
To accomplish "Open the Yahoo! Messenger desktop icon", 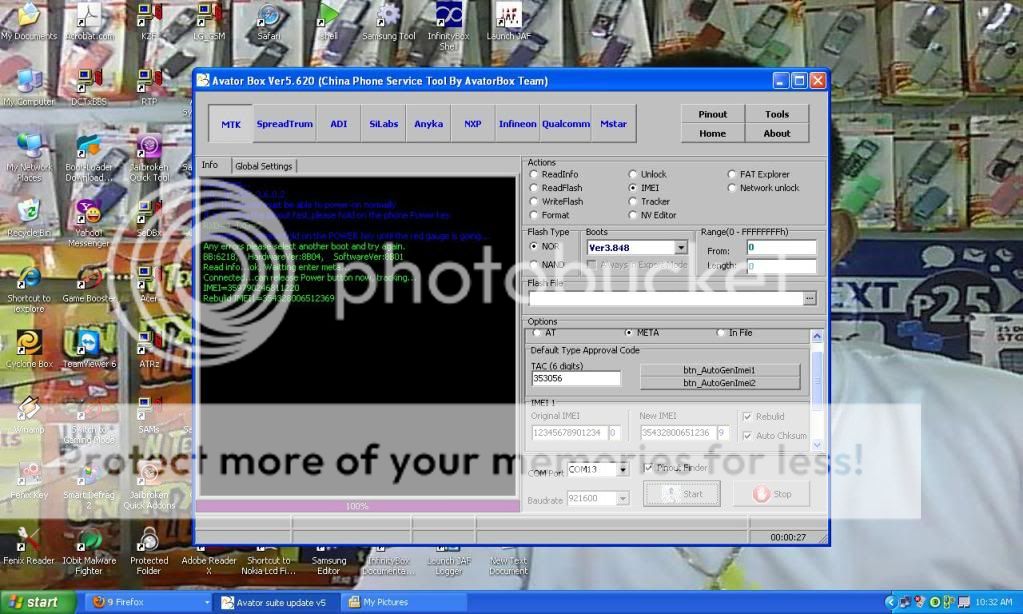I will (x=89, y=214).
